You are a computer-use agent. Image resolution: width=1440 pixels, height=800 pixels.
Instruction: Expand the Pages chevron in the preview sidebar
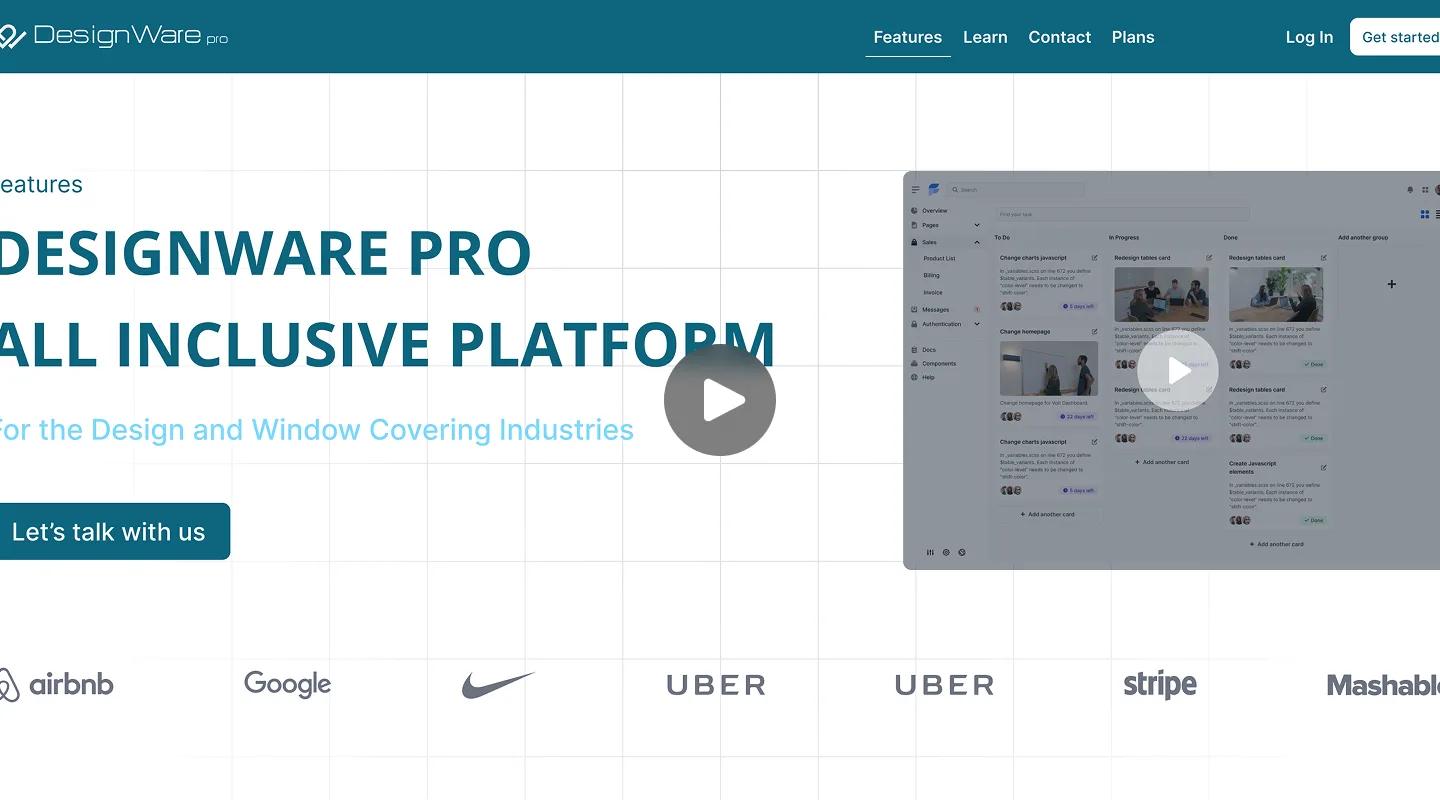pyautogui.click(x=977, y=226)
